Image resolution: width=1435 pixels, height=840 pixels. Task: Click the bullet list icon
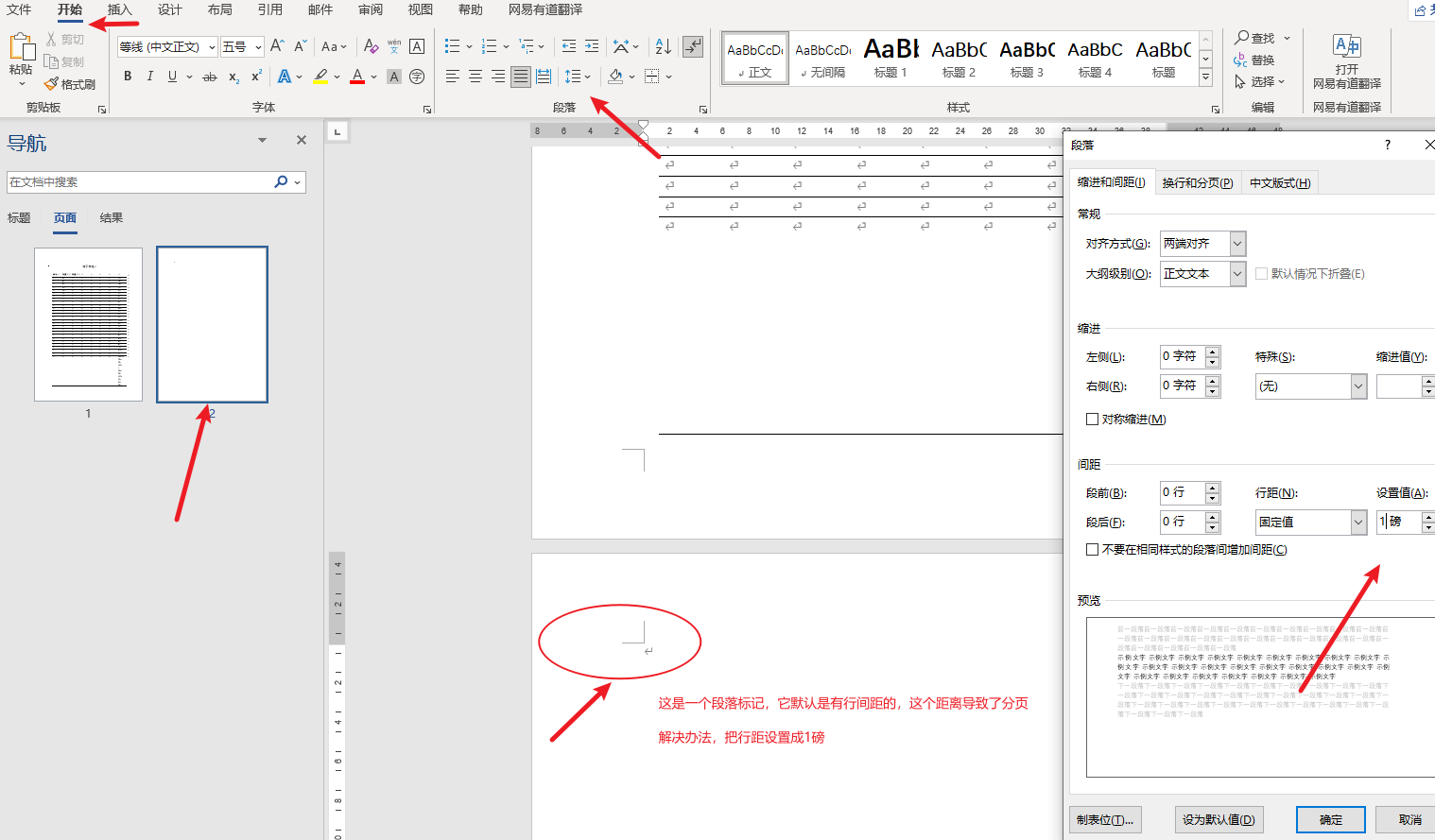[x=453, y=45]
